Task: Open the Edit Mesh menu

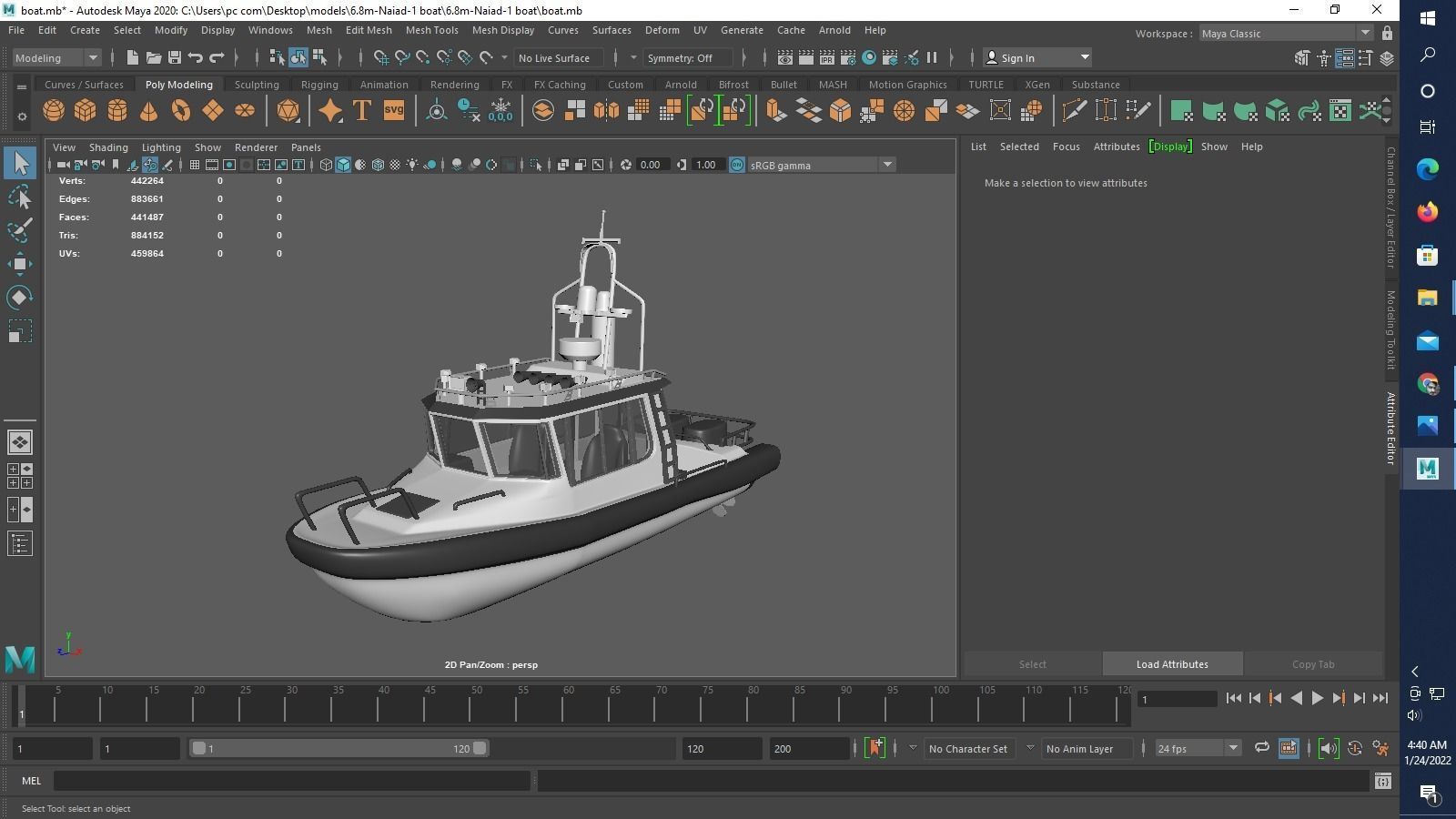Action: [x=369, y=30]
